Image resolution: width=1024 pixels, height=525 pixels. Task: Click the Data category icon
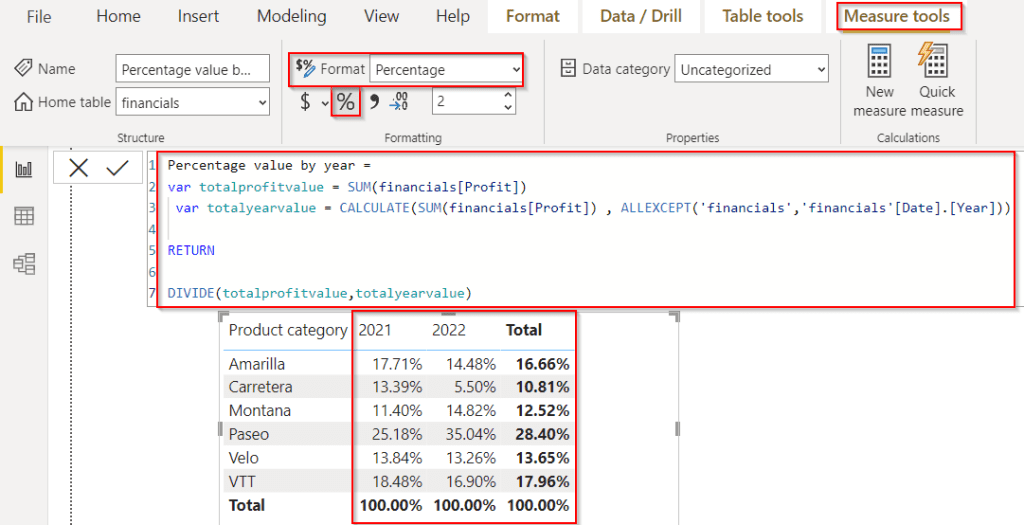point(569,69)
